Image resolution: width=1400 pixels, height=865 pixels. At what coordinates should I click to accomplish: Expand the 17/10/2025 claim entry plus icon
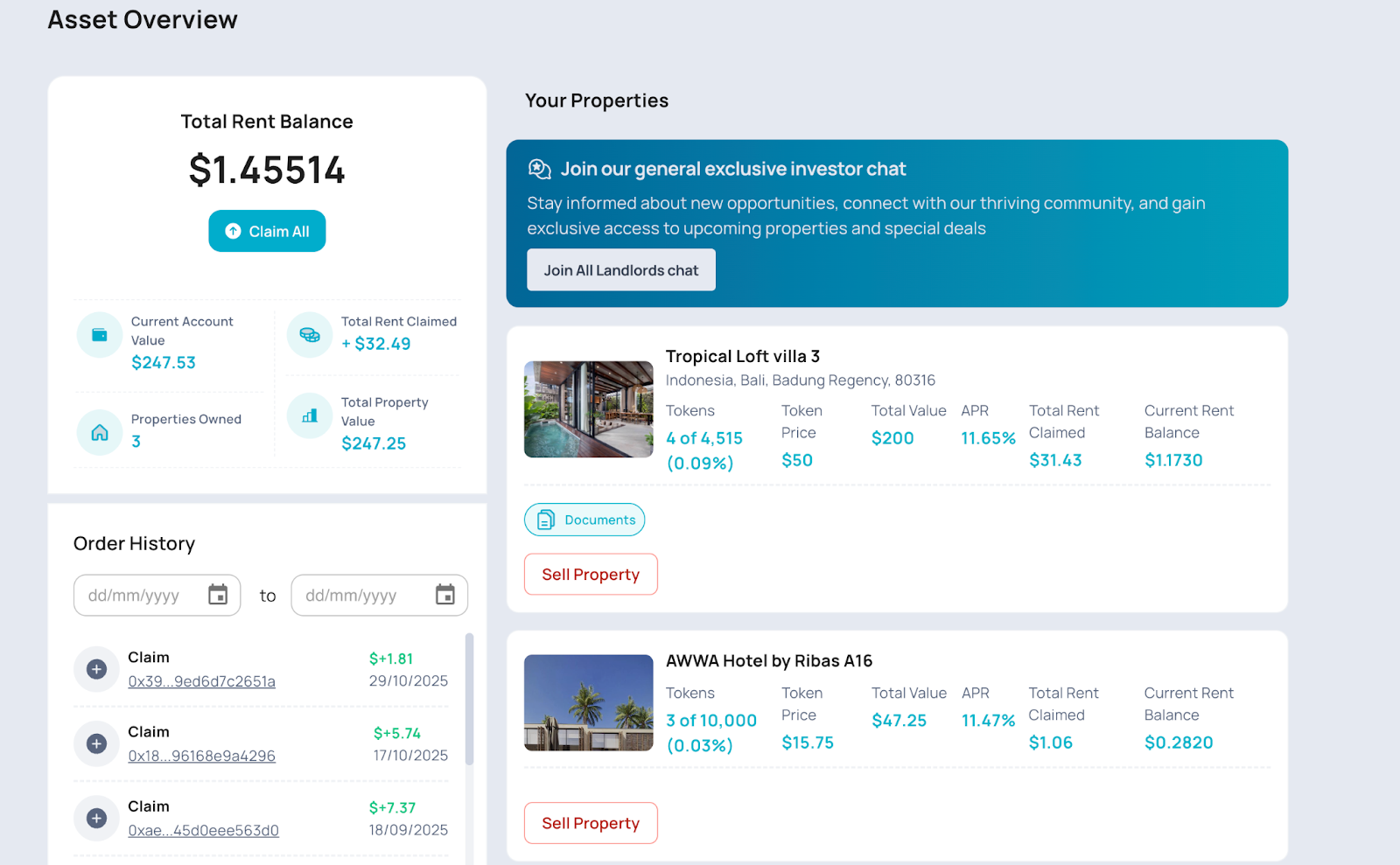pyautogui.click(x=96, y=743)
